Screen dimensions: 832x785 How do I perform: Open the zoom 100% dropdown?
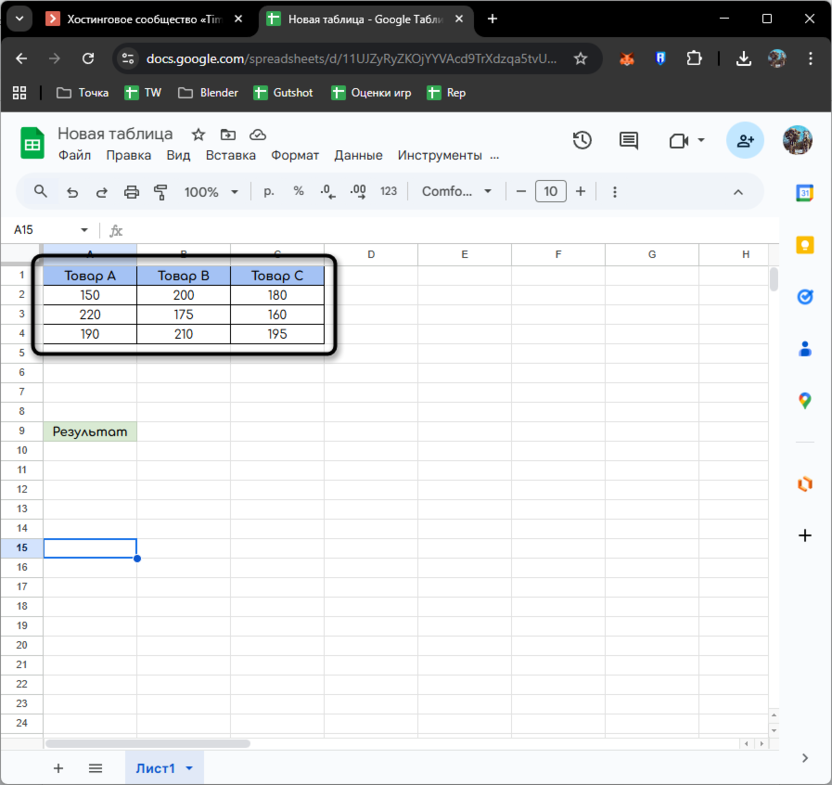point(211,192)
